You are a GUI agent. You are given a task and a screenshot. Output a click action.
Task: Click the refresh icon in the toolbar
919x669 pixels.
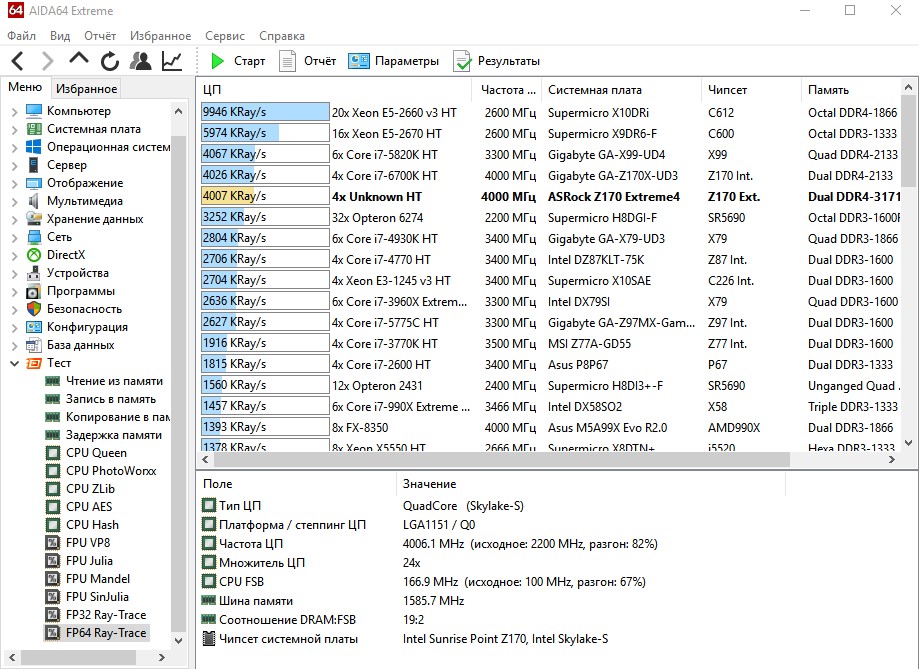tap(110, 61)
